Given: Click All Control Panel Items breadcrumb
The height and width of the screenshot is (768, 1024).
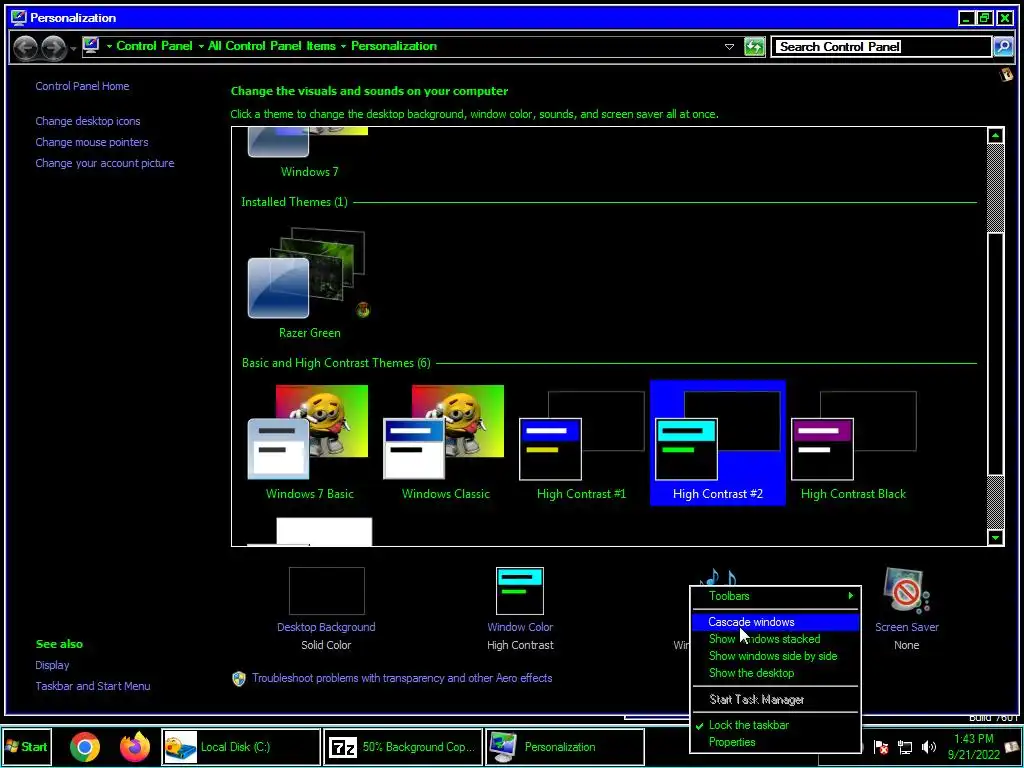Looking at the screenshot, I should coord(272,46).
